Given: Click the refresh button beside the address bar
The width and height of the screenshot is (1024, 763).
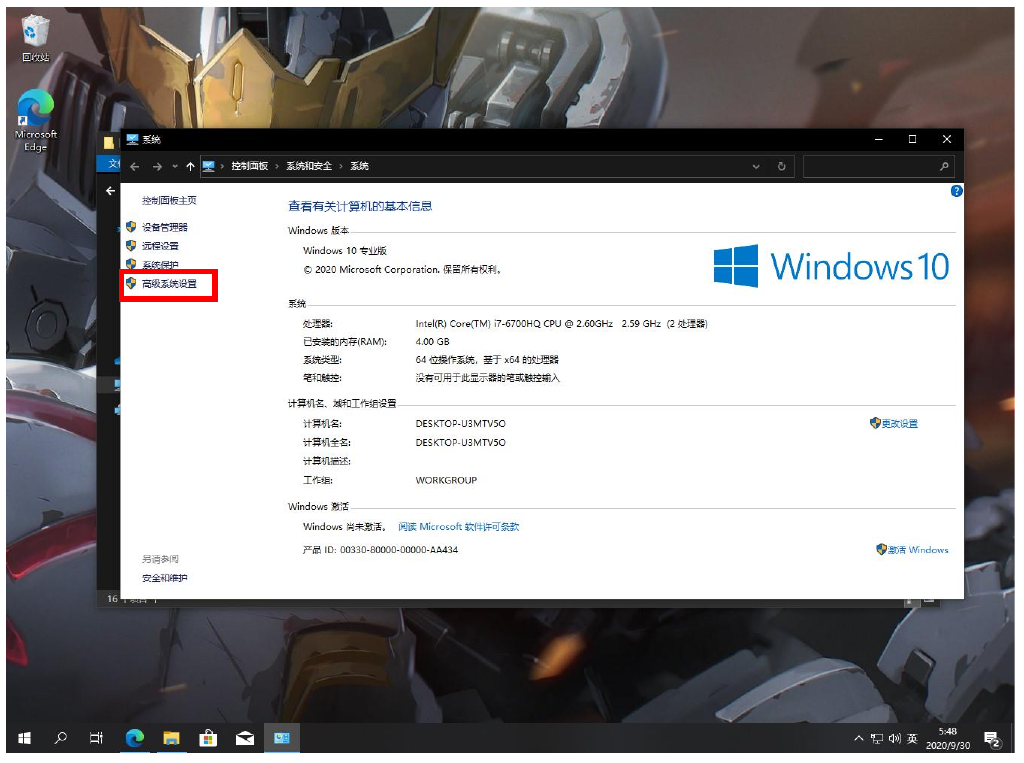Looking at the screenshot, I should coord(781,166).
